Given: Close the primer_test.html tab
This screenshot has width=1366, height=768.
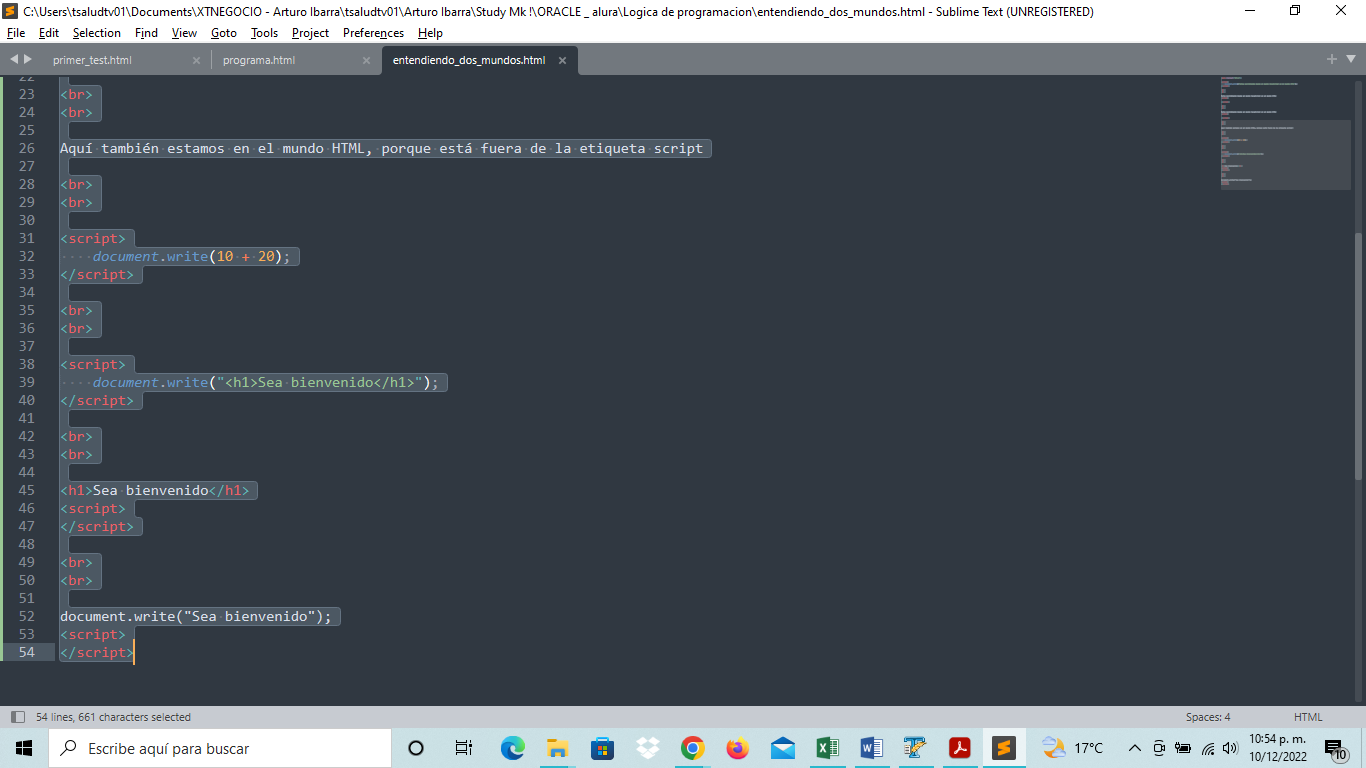Looking at the screenshot, I should click(196, 60).
